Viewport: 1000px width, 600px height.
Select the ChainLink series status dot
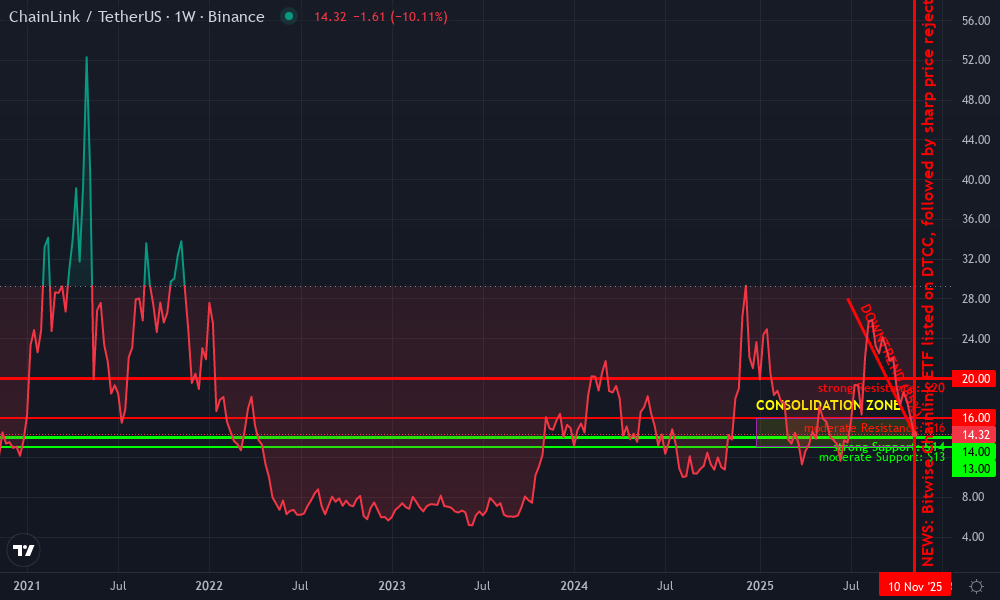[x=289, y=17]
